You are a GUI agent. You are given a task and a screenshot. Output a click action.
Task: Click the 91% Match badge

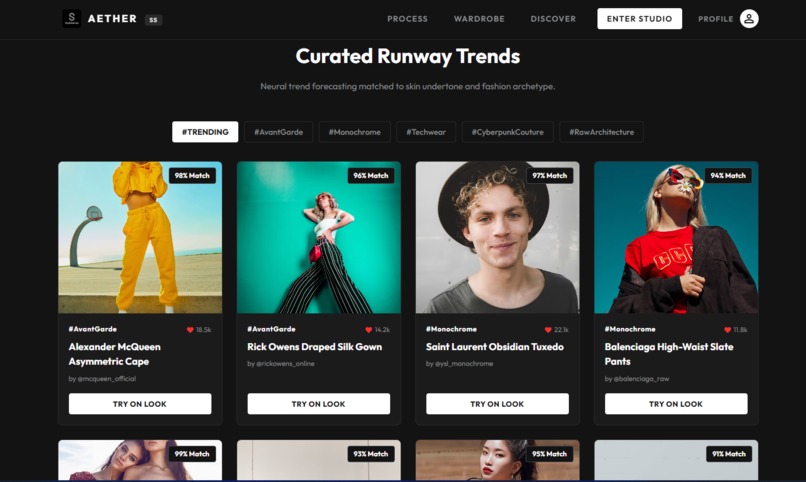[729, 454]
